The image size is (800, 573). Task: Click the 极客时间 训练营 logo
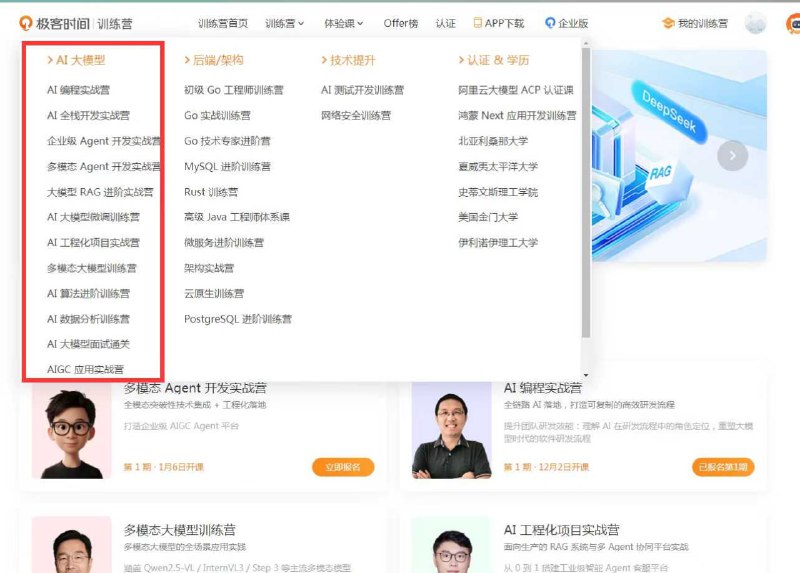coord(76,23)
